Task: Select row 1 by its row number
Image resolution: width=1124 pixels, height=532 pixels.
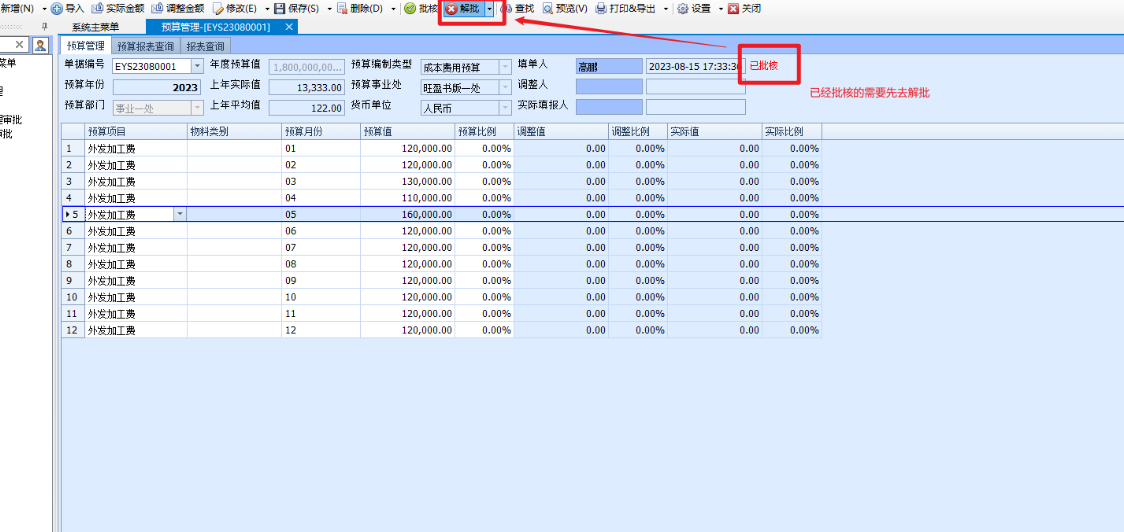Action: point(73,148)
